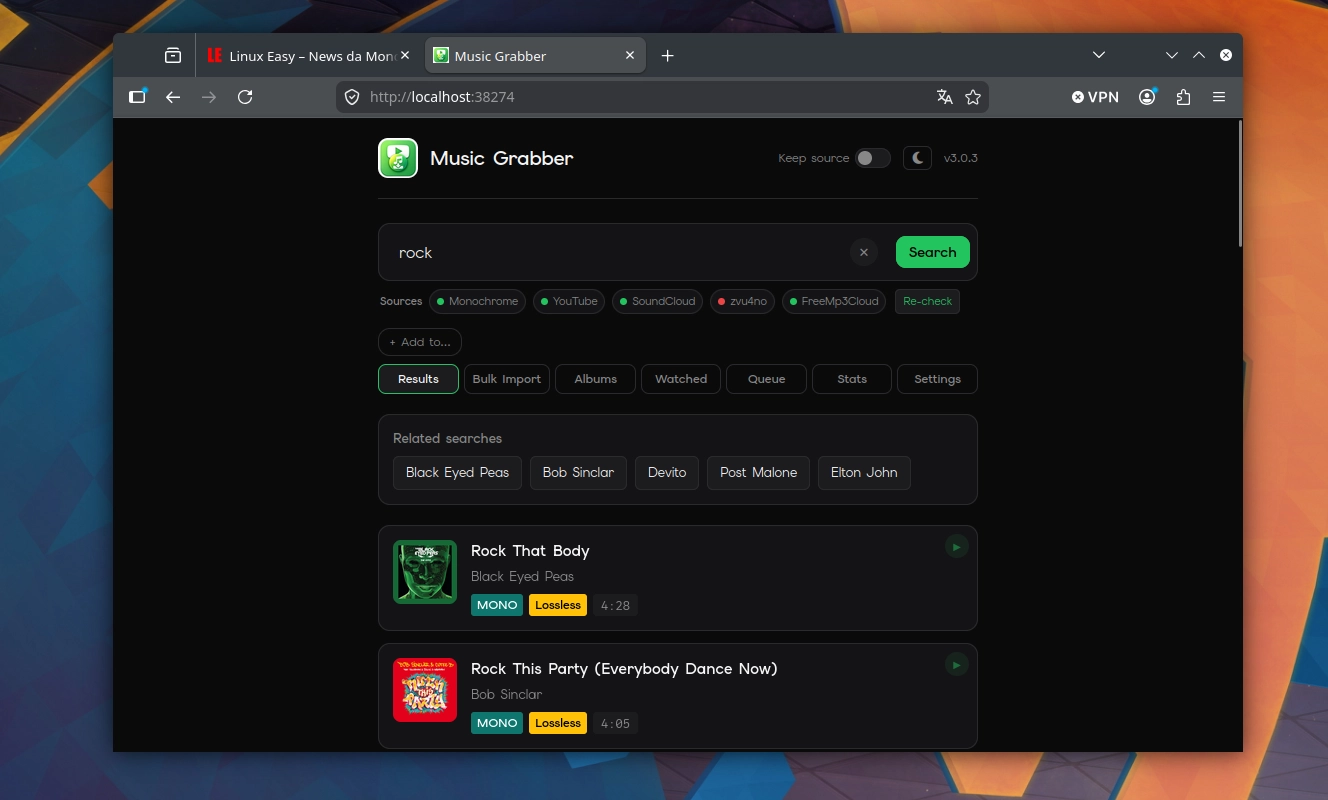1328x800 pixels.
Task: Click the v3.0.3 version label
Action: pyautogui.click(x=961, y=158)
